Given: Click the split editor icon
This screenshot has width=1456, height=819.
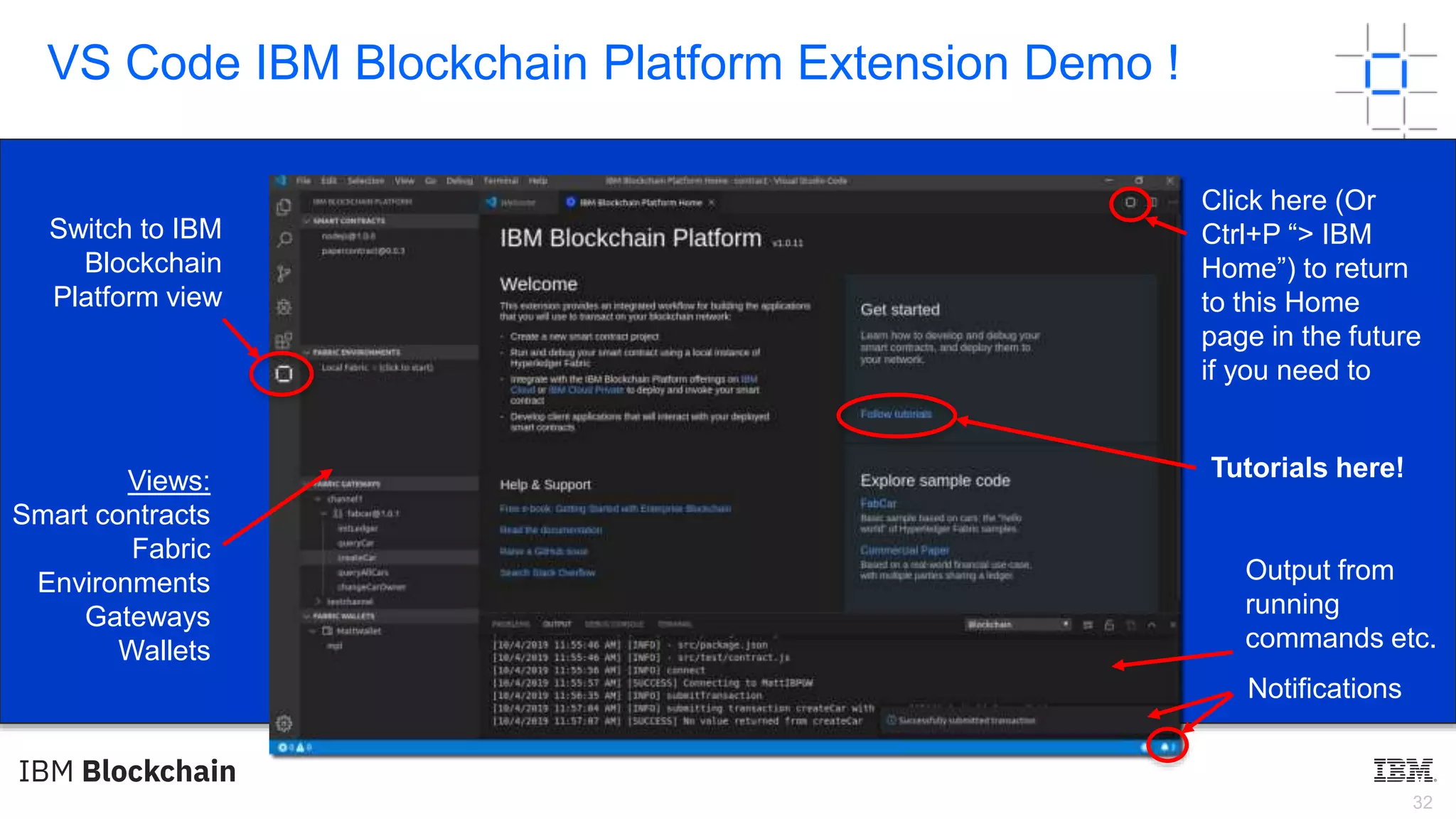Looking at the screenshot, I should [x=1153, y=203].
